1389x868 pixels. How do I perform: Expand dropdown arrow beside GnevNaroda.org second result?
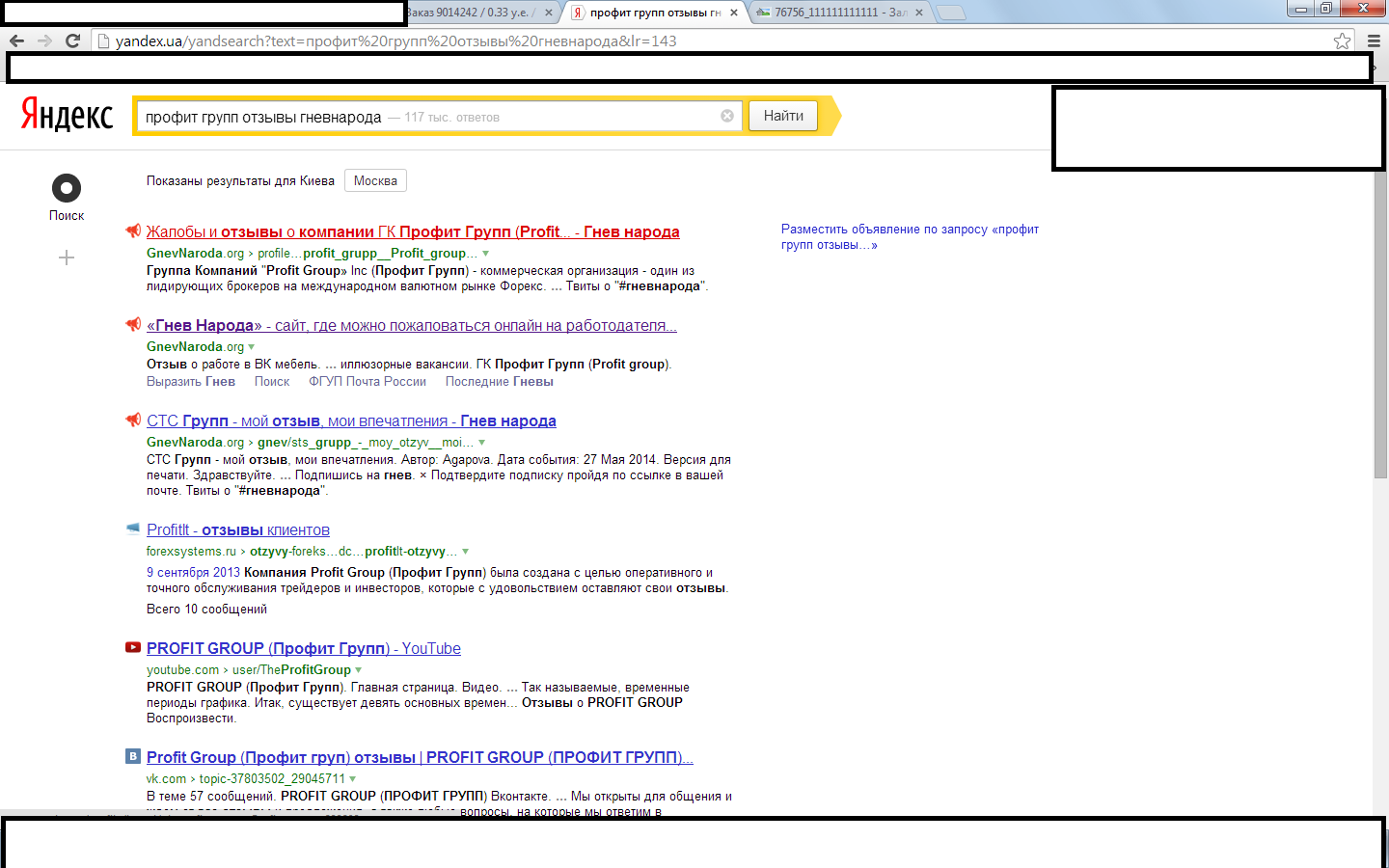(x=252, y=347)
